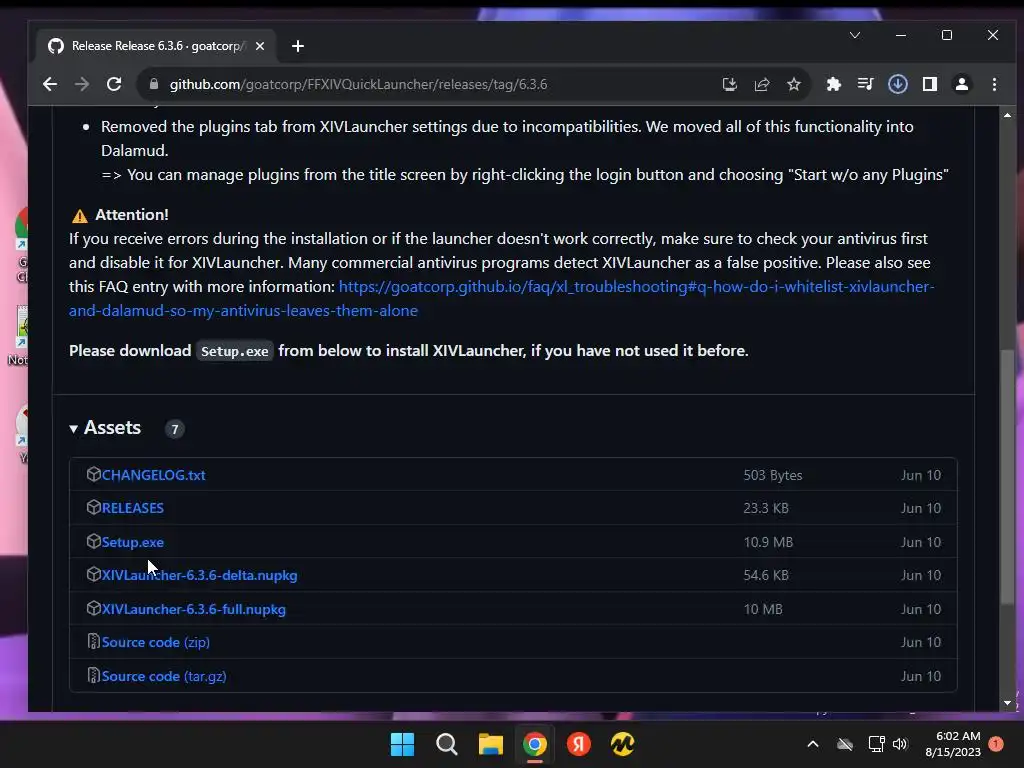This screenshot has width=1024, height=768.
Task: Click package icon beside Setup.exe
Action: 93,541
